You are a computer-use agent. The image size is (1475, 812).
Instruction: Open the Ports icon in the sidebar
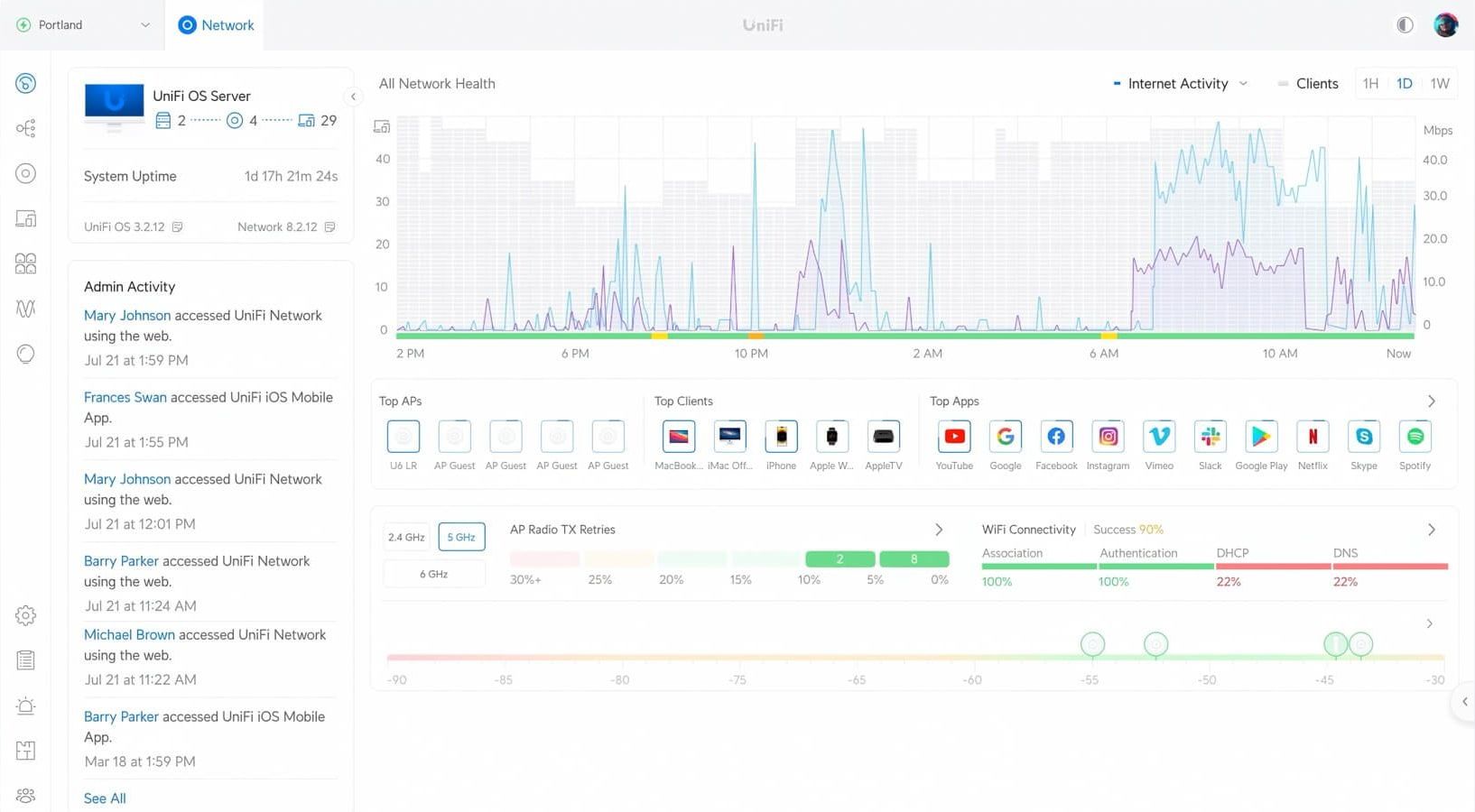25,263
